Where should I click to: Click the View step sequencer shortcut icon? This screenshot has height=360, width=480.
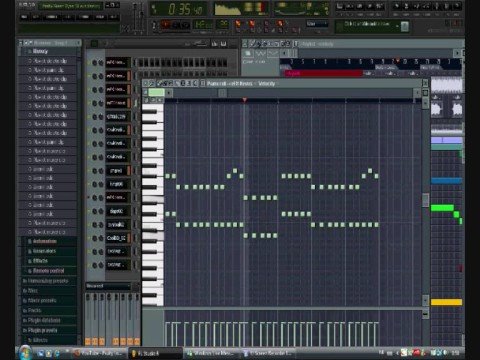coord(350,6)
